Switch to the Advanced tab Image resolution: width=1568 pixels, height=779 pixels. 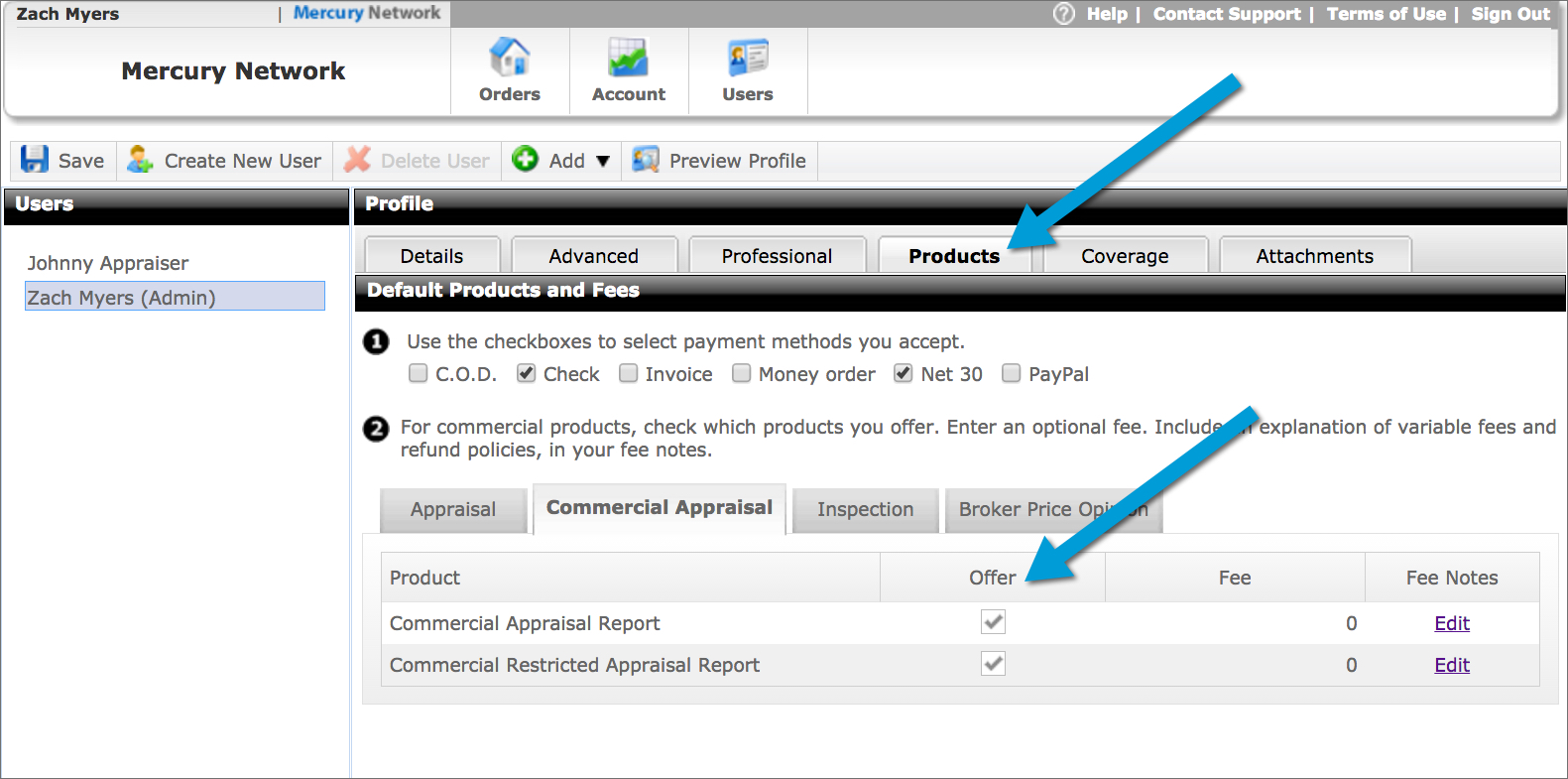[x=594, y=255]
